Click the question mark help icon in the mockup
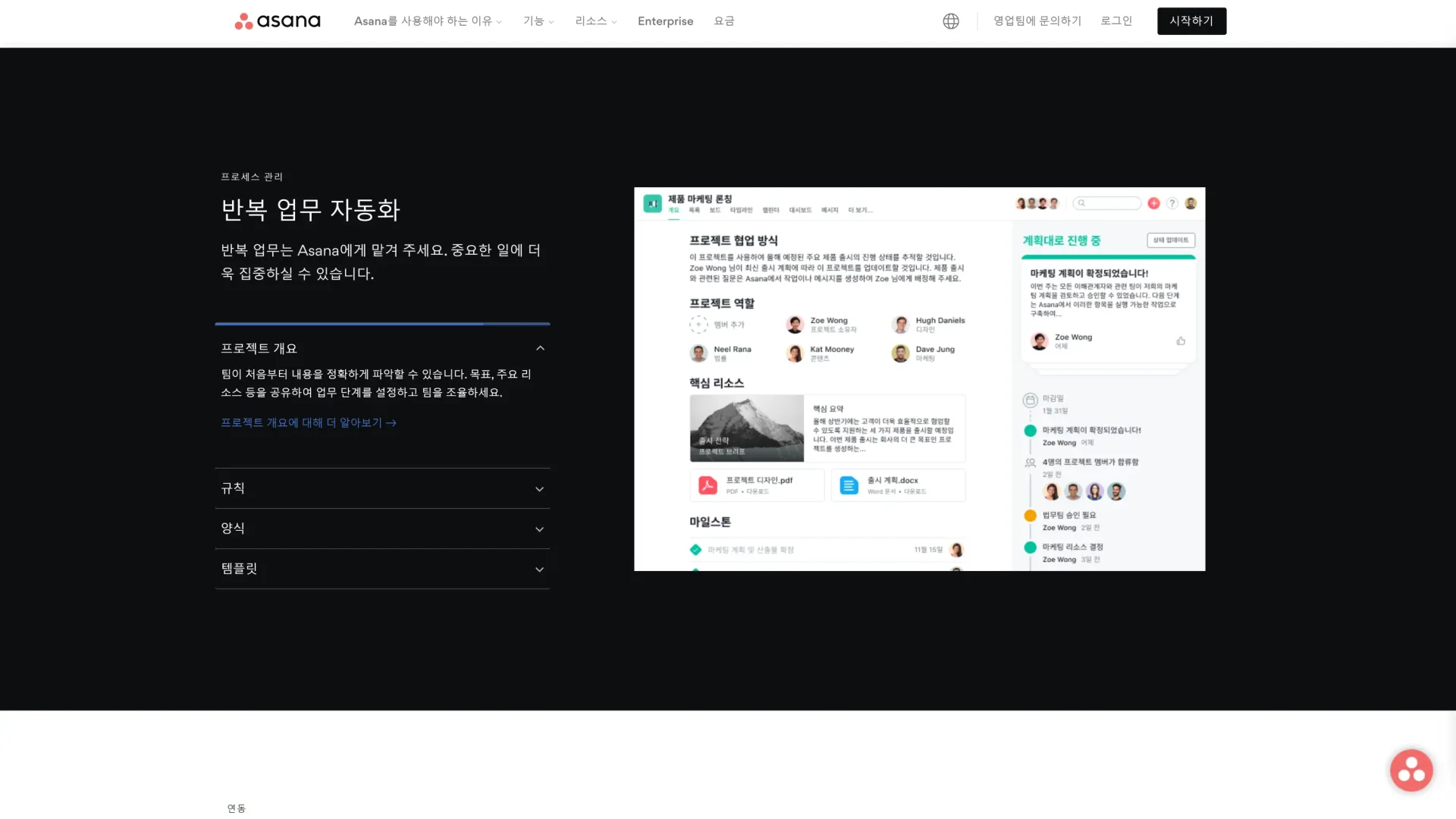 (x=1172, y=202)
